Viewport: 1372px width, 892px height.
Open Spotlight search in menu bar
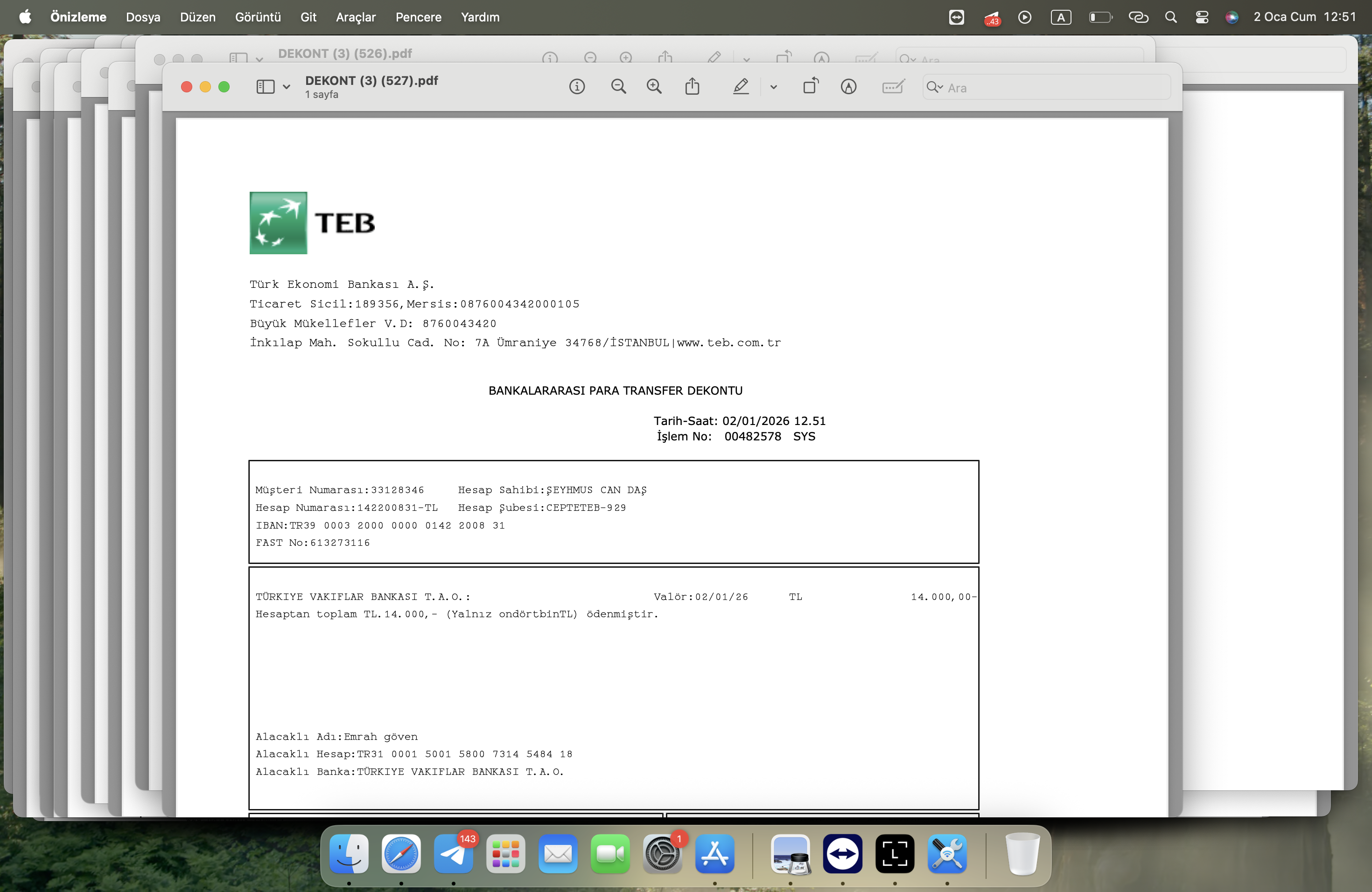(1171, 17)
